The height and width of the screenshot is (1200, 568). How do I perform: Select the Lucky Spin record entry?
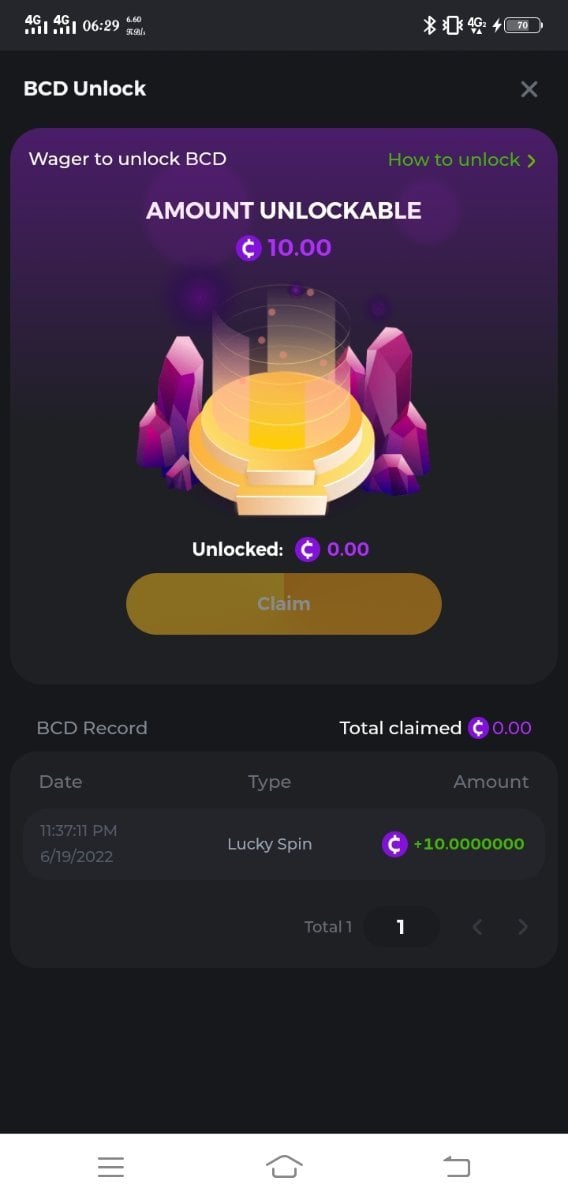click(284, 844)
